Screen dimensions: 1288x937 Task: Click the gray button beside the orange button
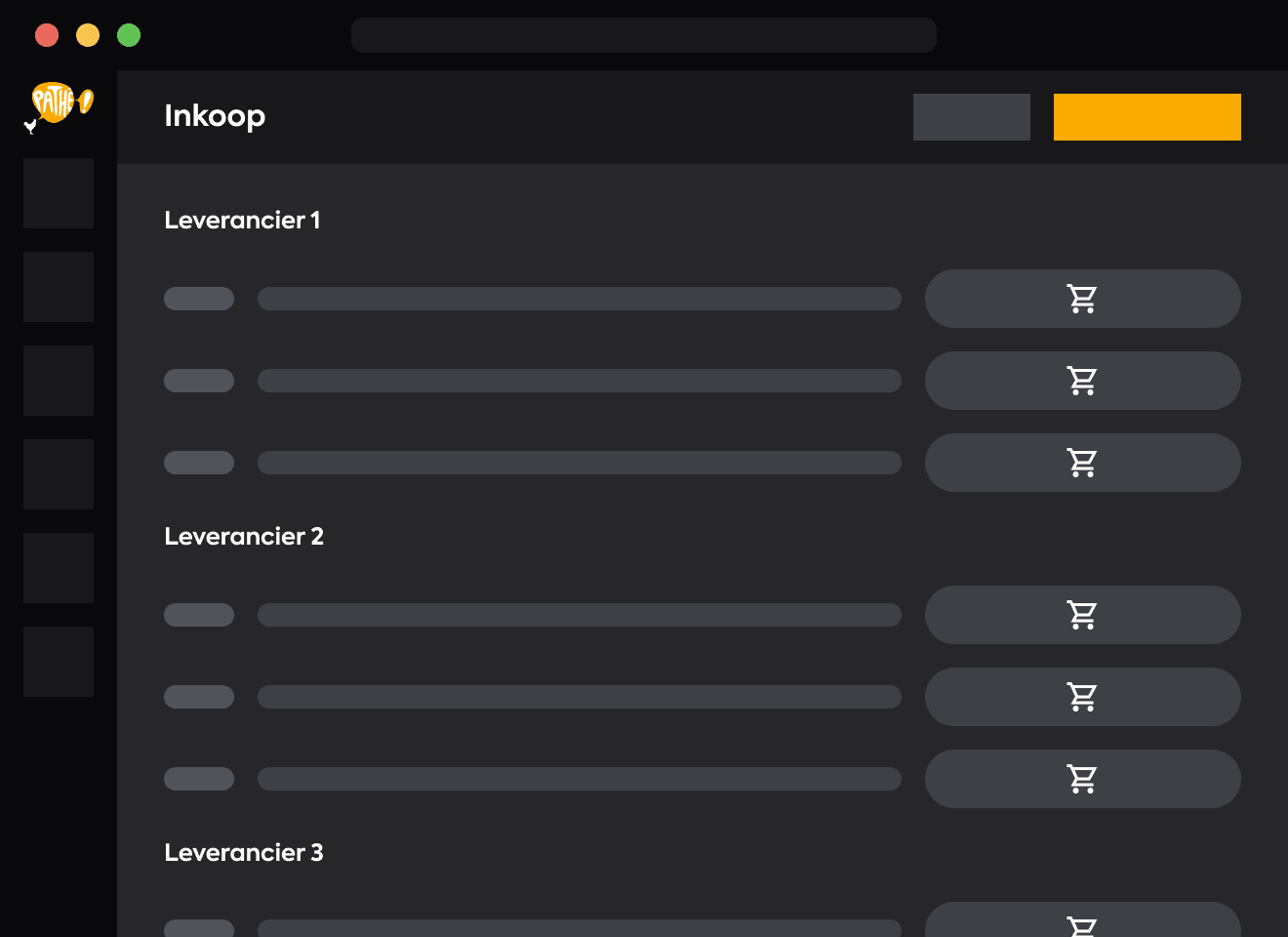click(x=972, y=117)
